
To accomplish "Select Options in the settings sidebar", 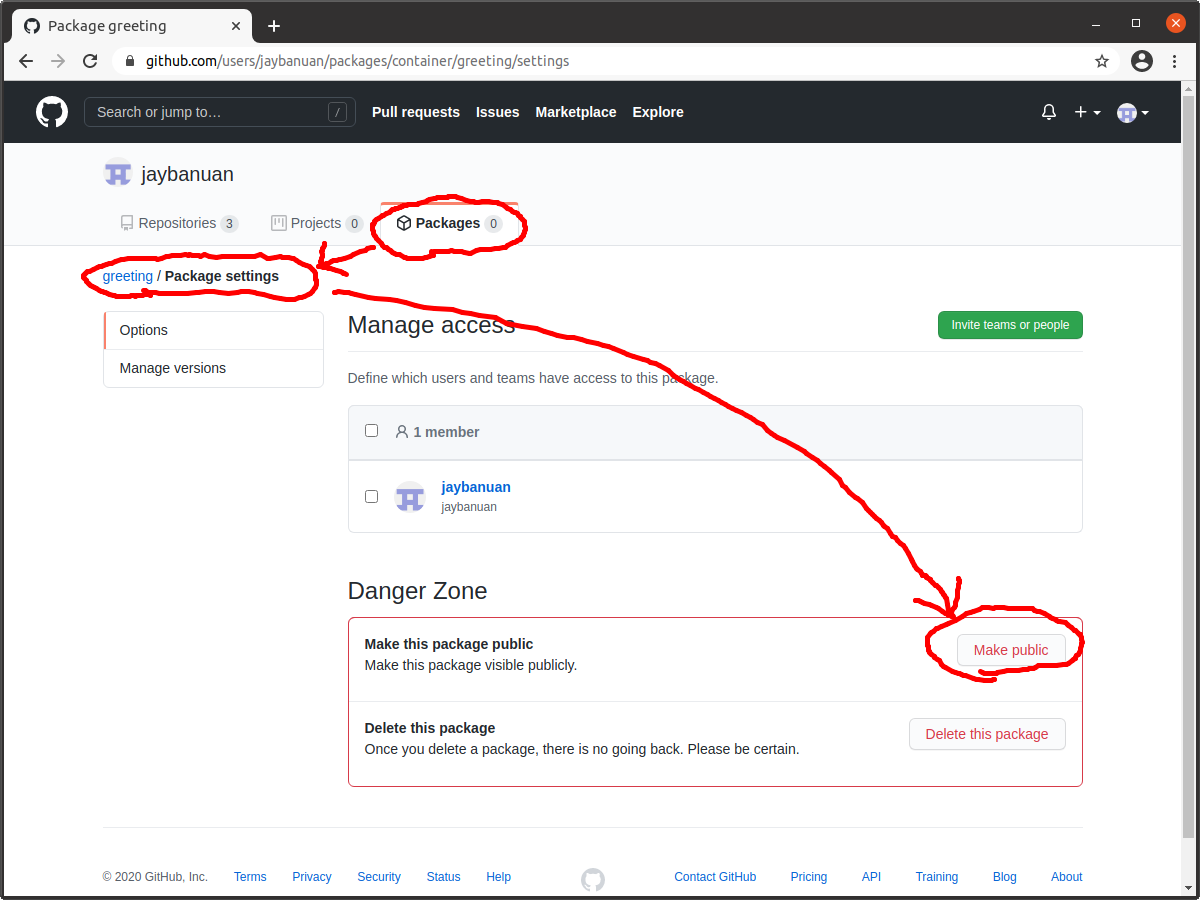I will tap(214, 330).
